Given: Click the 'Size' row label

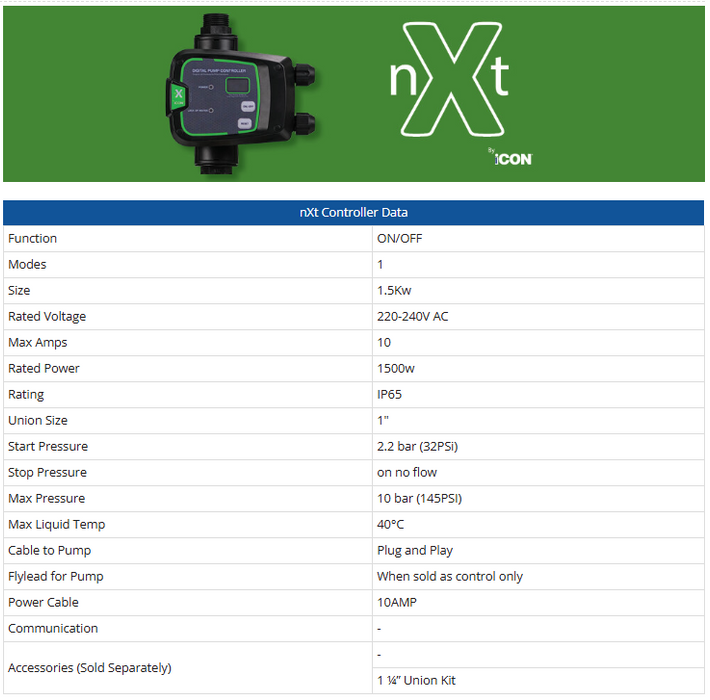Looking at the screenshot, I should click(19, 290).
